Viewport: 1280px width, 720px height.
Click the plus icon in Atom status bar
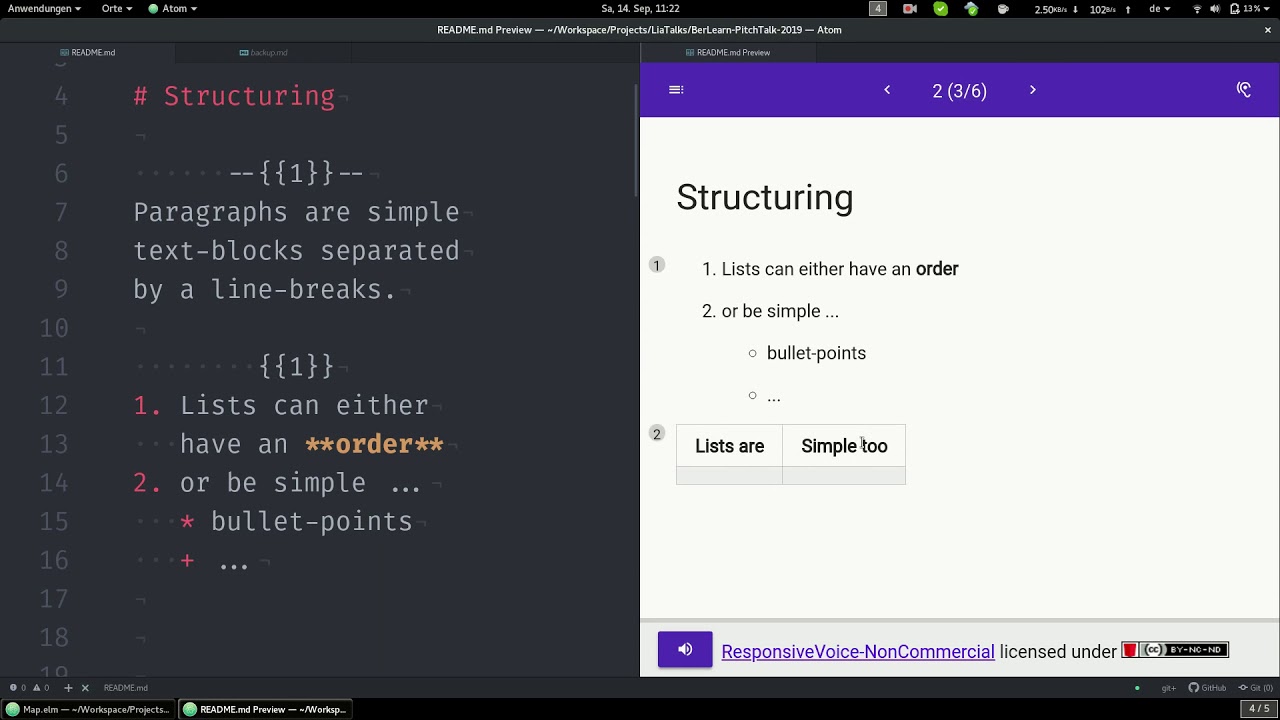(x=68, y=687)
